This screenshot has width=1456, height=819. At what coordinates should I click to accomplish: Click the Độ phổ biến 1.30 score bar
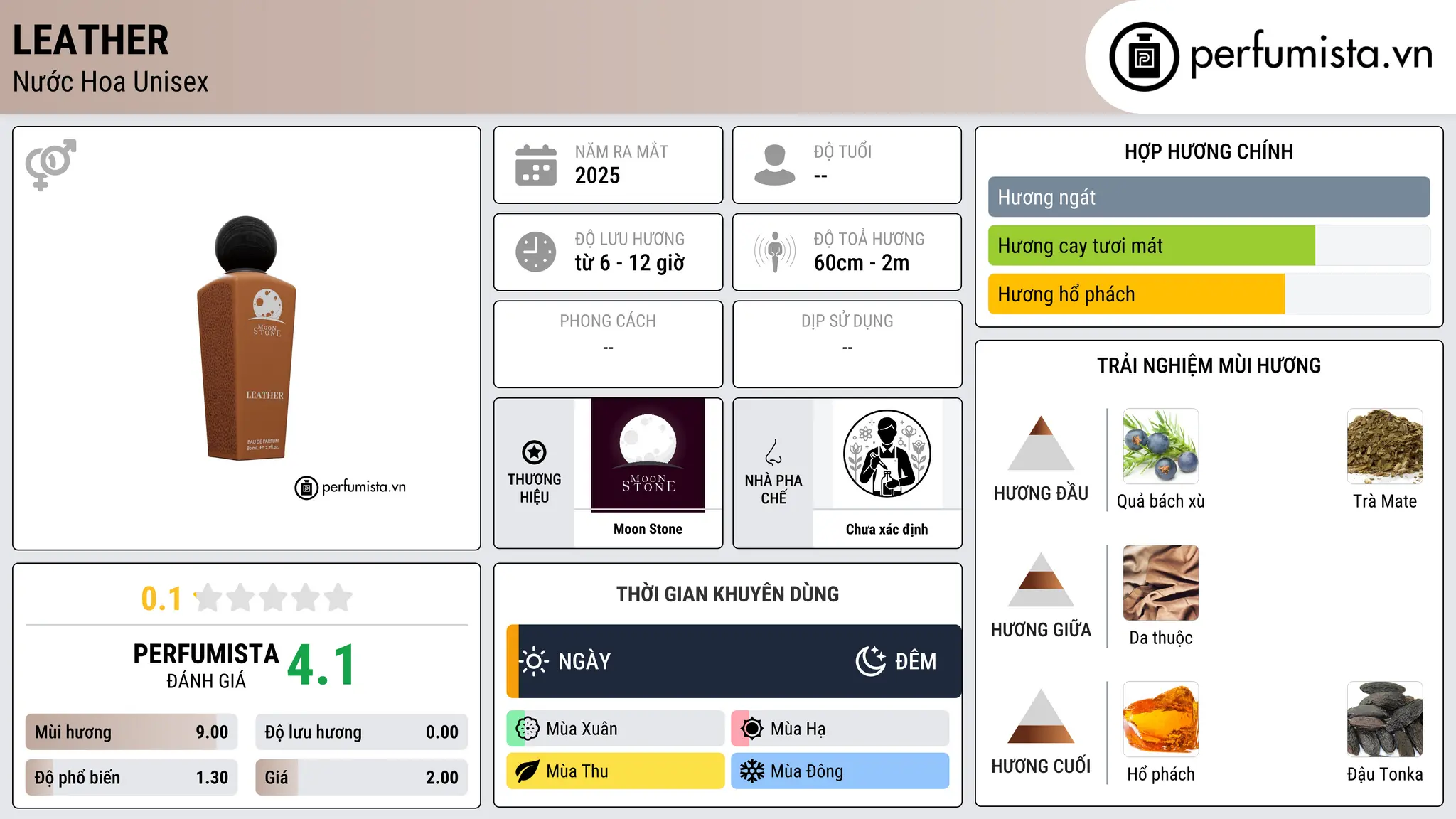[132, 777]
